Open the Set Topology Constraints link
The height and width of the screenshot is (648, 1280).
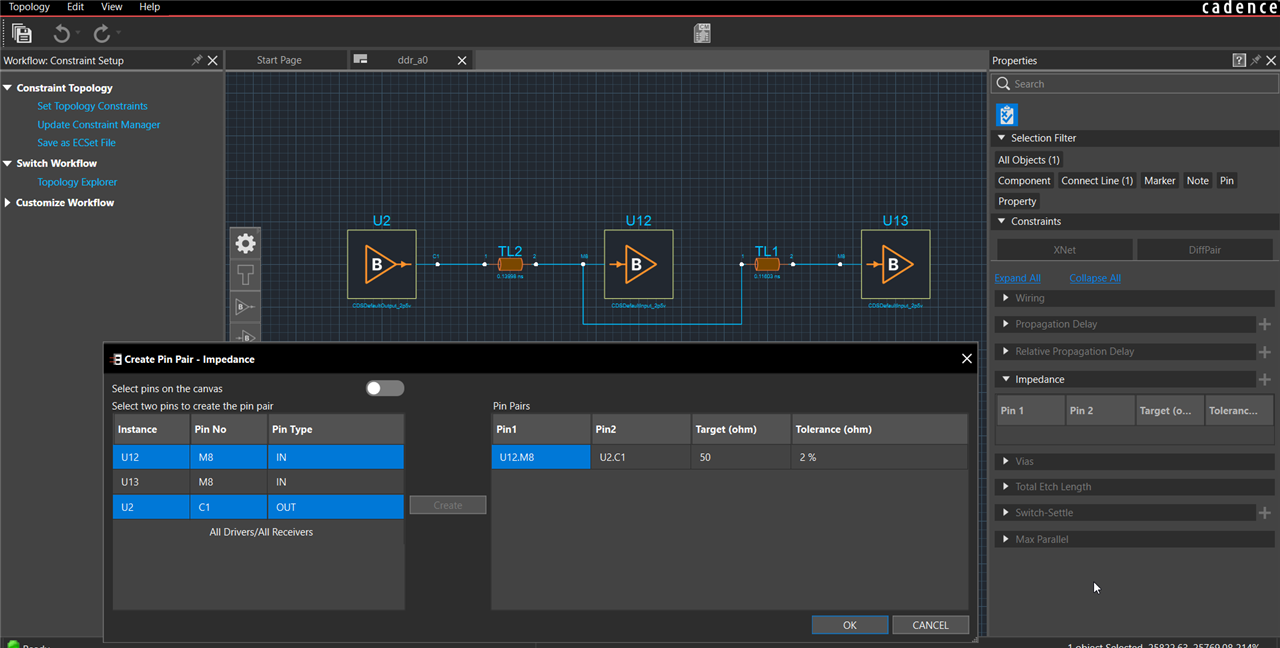point(92,106)
